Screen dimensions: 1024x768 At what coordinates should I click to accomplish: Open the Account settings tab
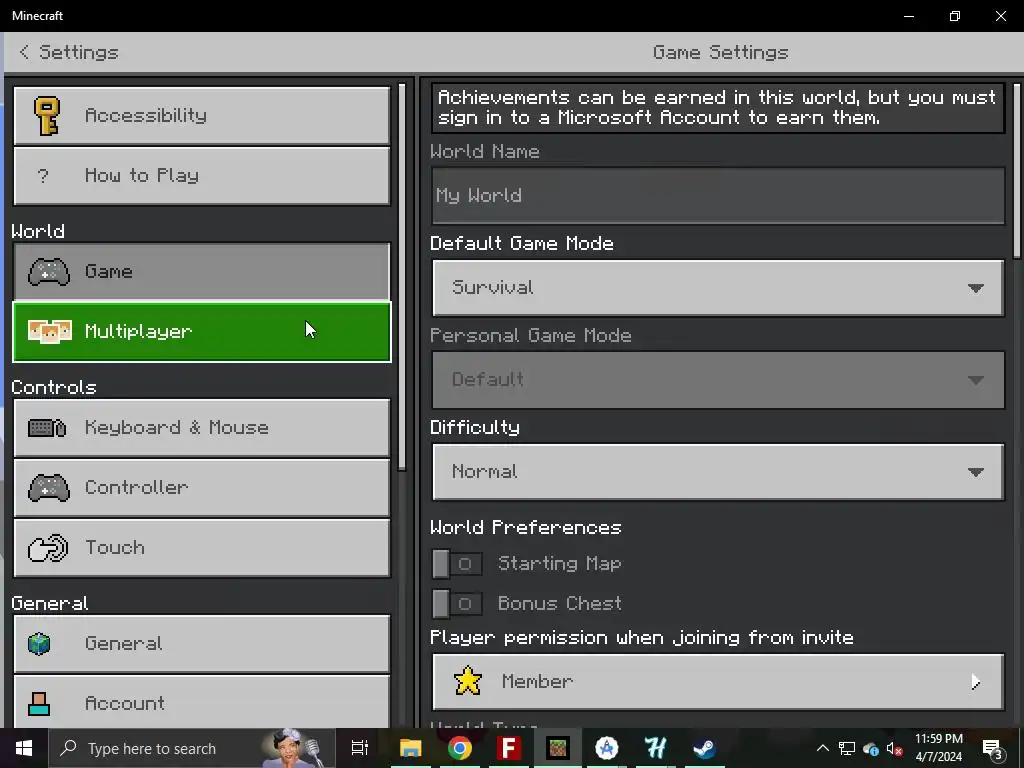click(x=202, y=703)
